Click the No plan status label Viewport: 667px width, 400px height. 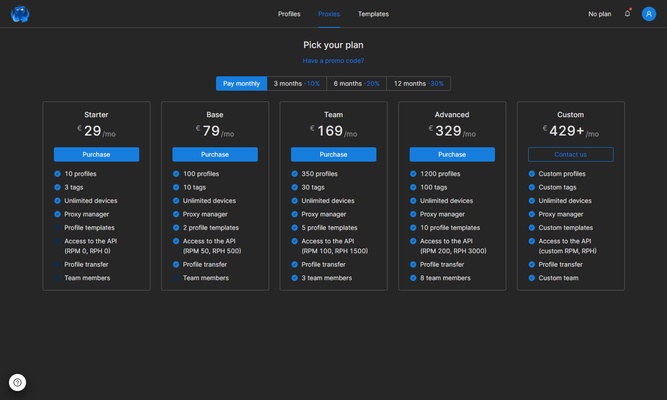tap(599, 14)
